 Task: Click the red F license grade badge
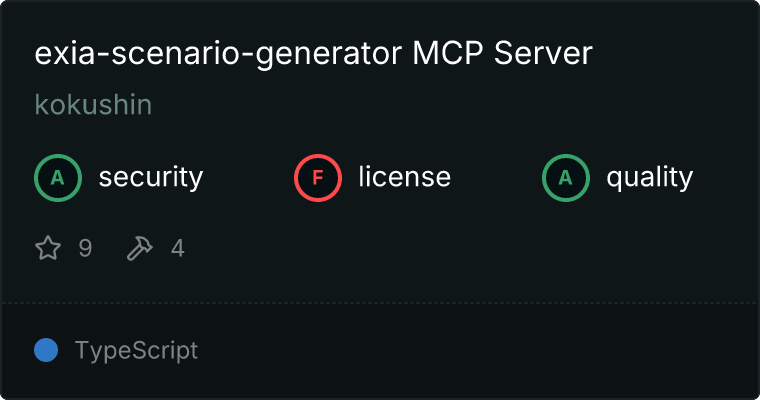pos(317,178)
